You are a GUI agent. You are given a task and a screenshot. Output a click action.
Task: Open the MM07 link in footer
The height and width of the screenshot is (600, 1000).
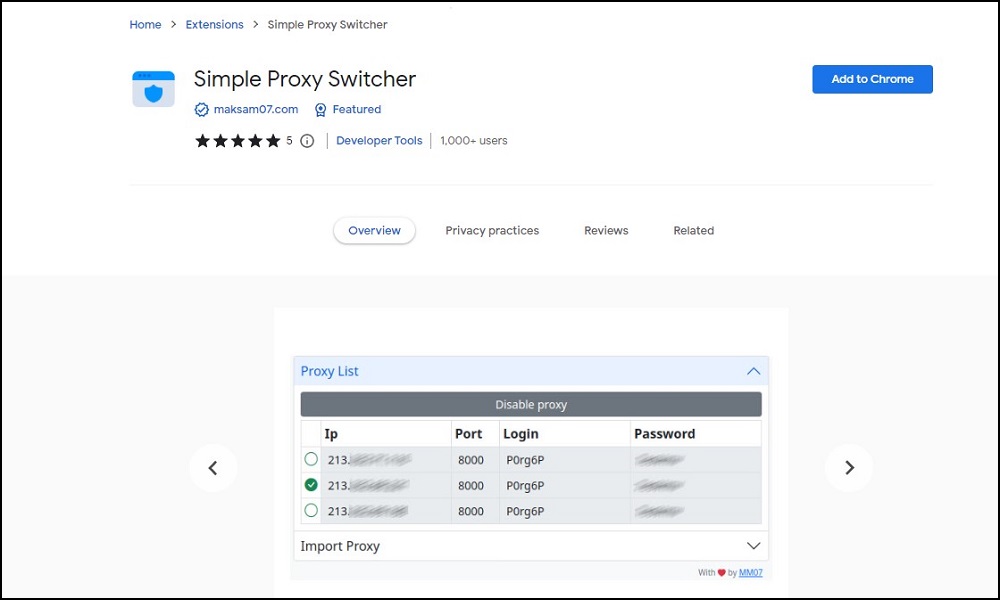[751, 573]
